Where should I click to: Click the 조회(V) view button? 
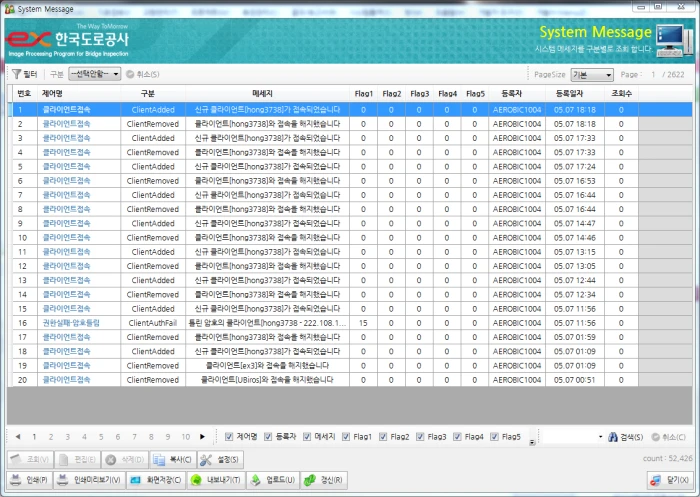coord(30,459)
